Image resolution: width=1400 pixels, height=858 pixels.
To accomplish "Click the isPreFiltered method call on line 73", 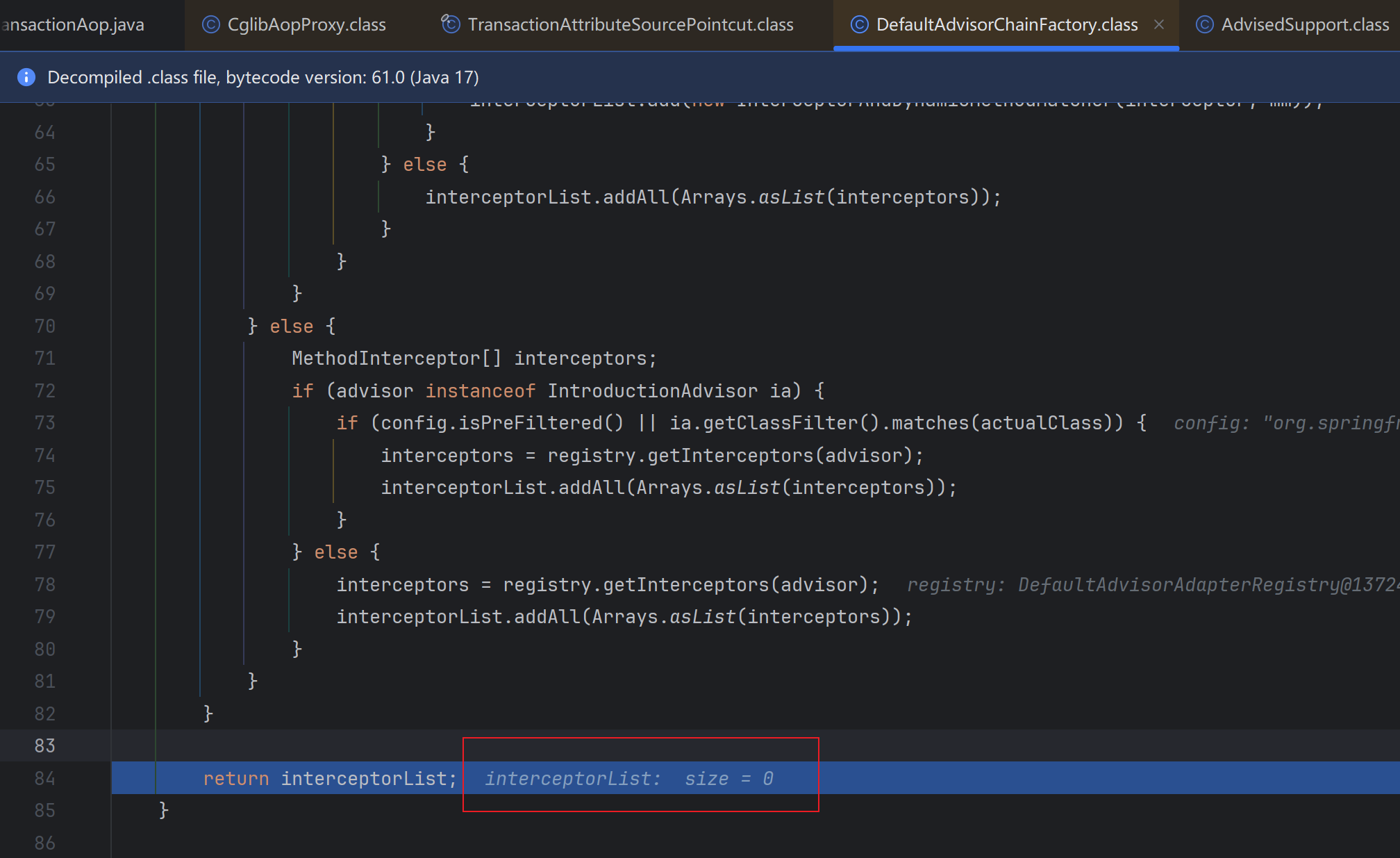I will (529, 423).
